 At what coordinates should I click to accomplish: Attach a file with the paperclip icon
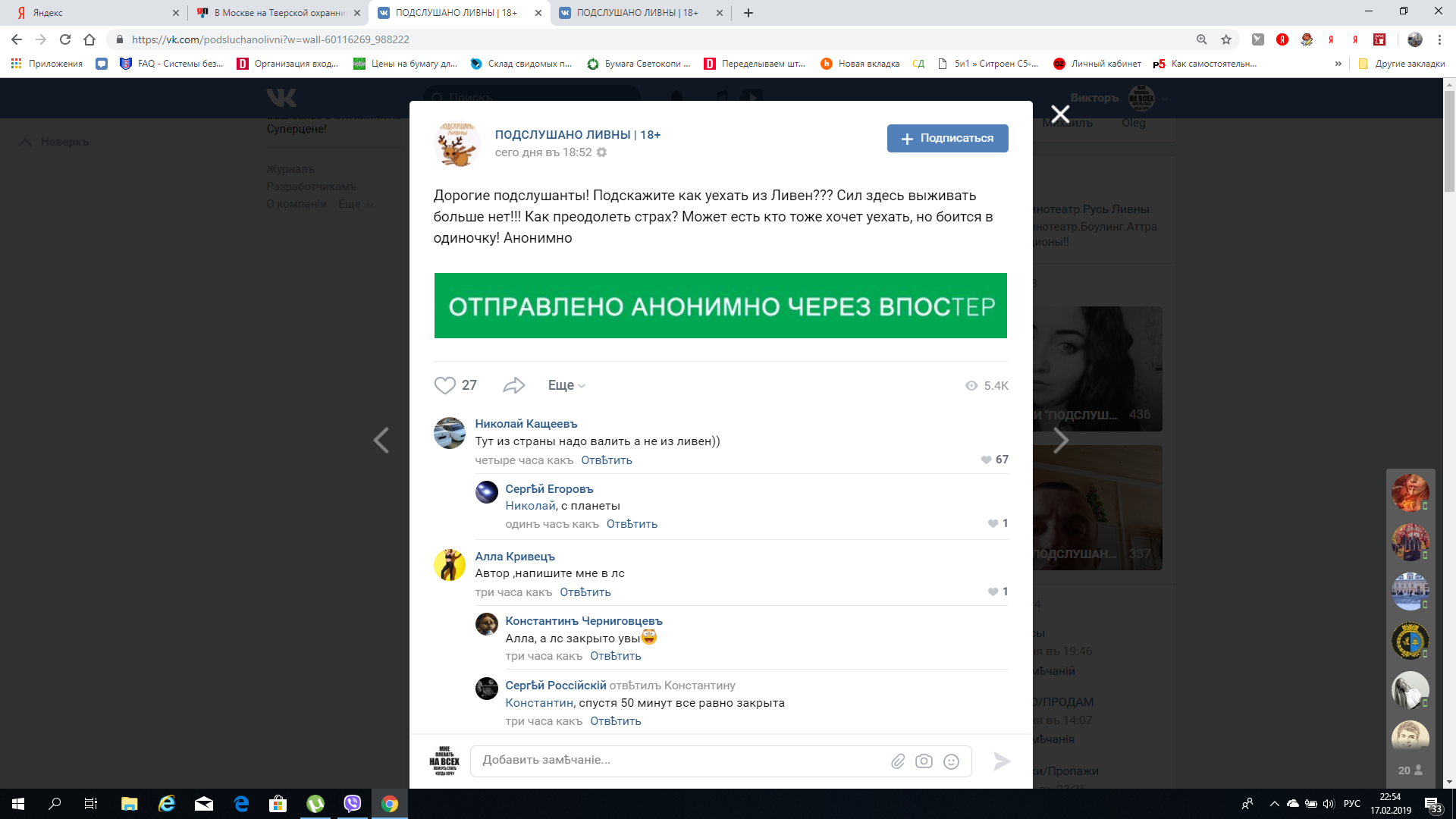tap(898, 761)
